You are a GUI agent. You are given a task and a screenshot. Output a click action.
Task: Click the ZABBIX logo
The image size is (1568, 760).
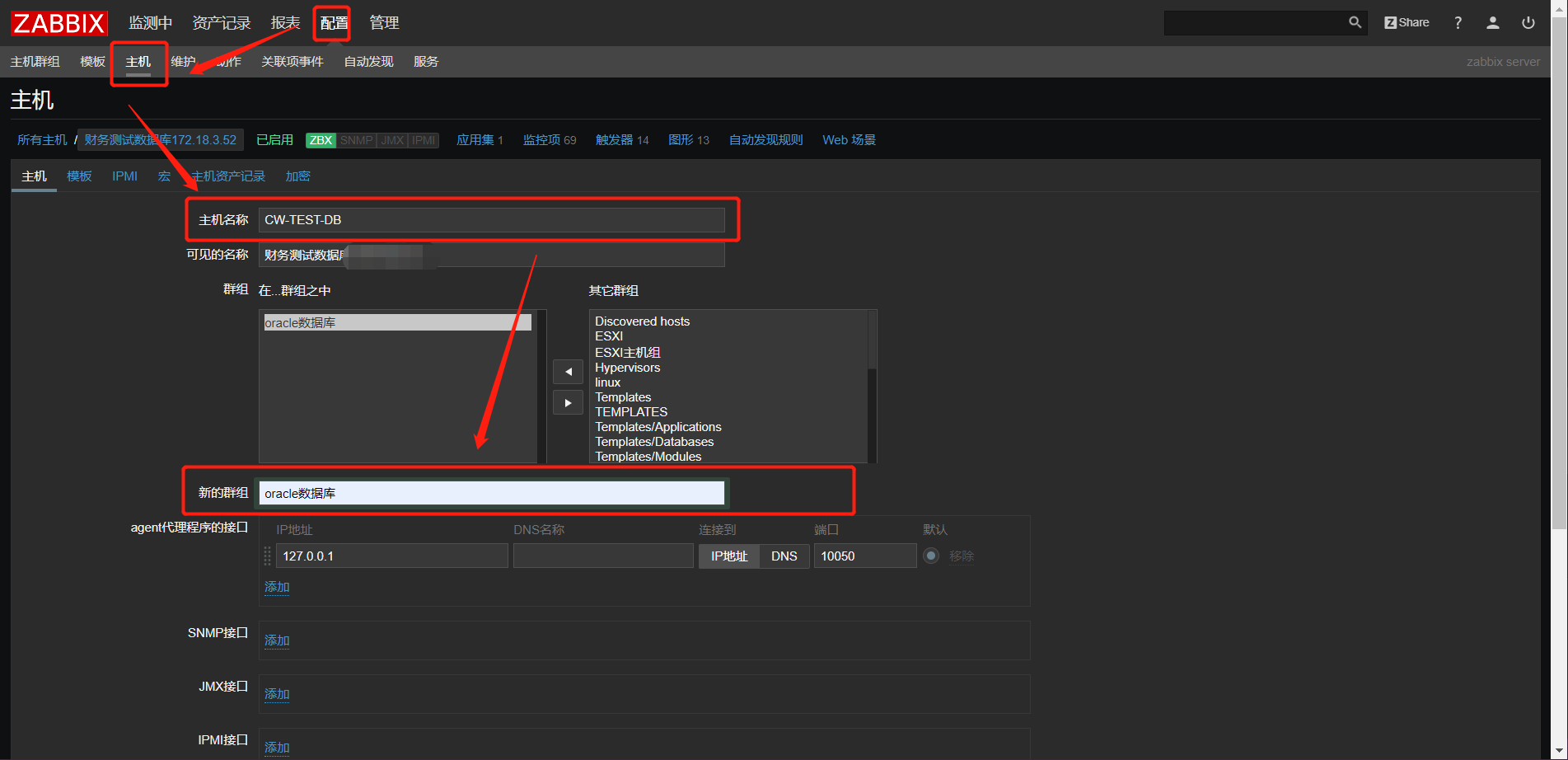[59, 23]
